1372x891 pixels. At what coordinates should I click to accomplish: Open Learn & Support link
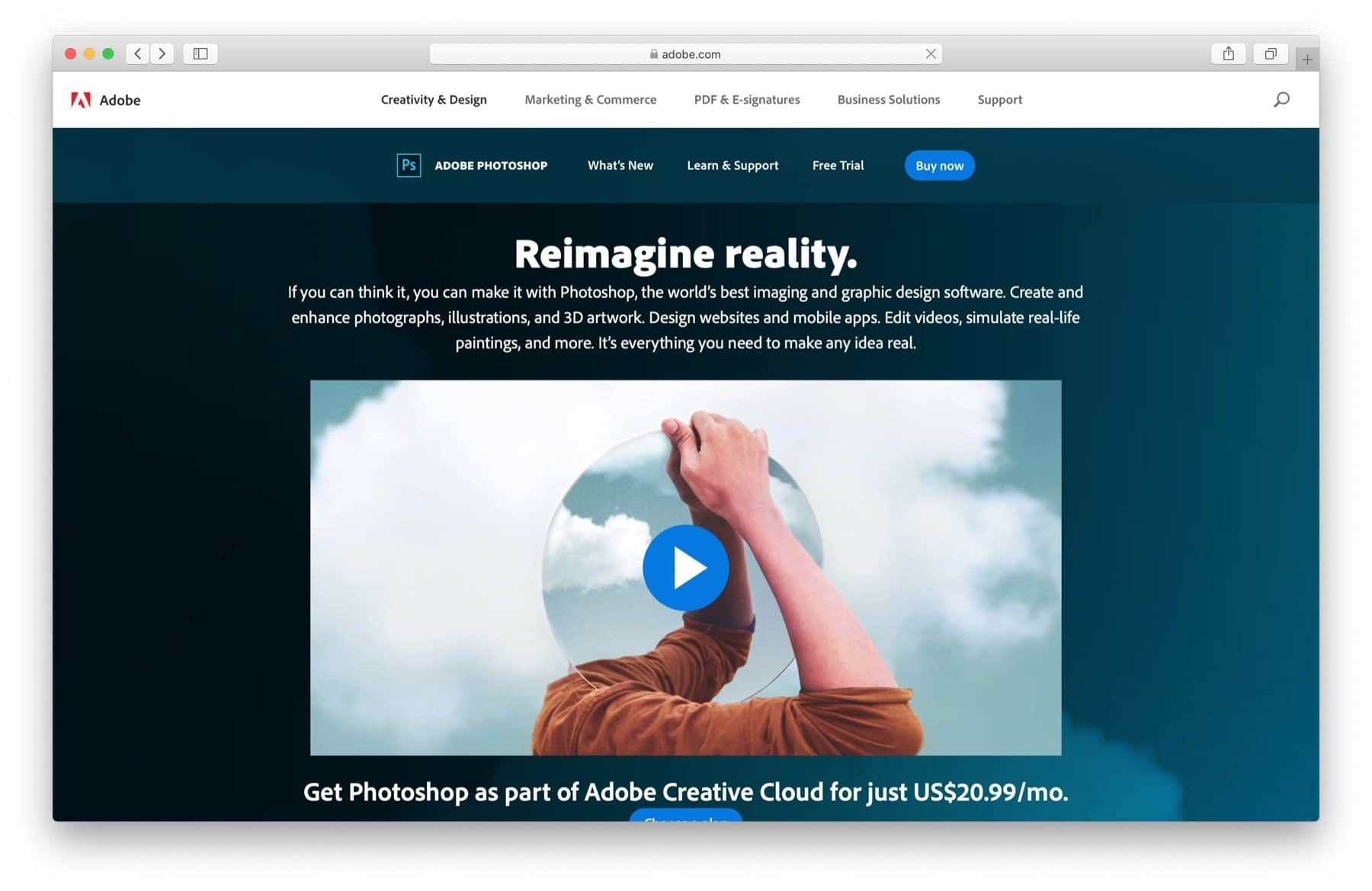tap(732, 165)
